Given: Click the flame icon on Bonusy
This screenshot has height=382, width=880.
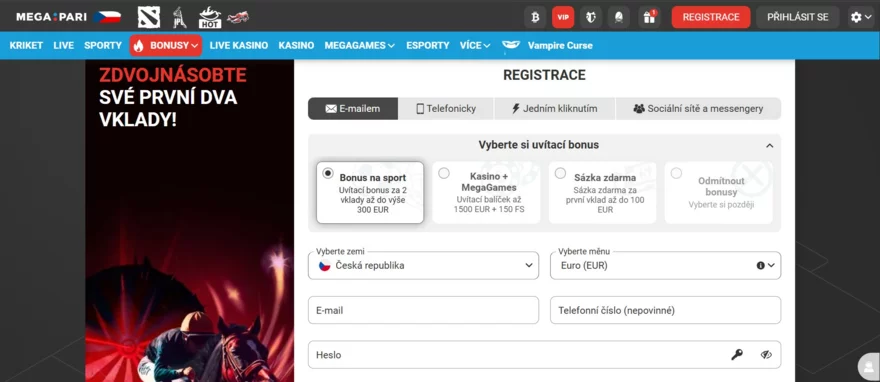Looking at the screenshot, I should 139,45.
